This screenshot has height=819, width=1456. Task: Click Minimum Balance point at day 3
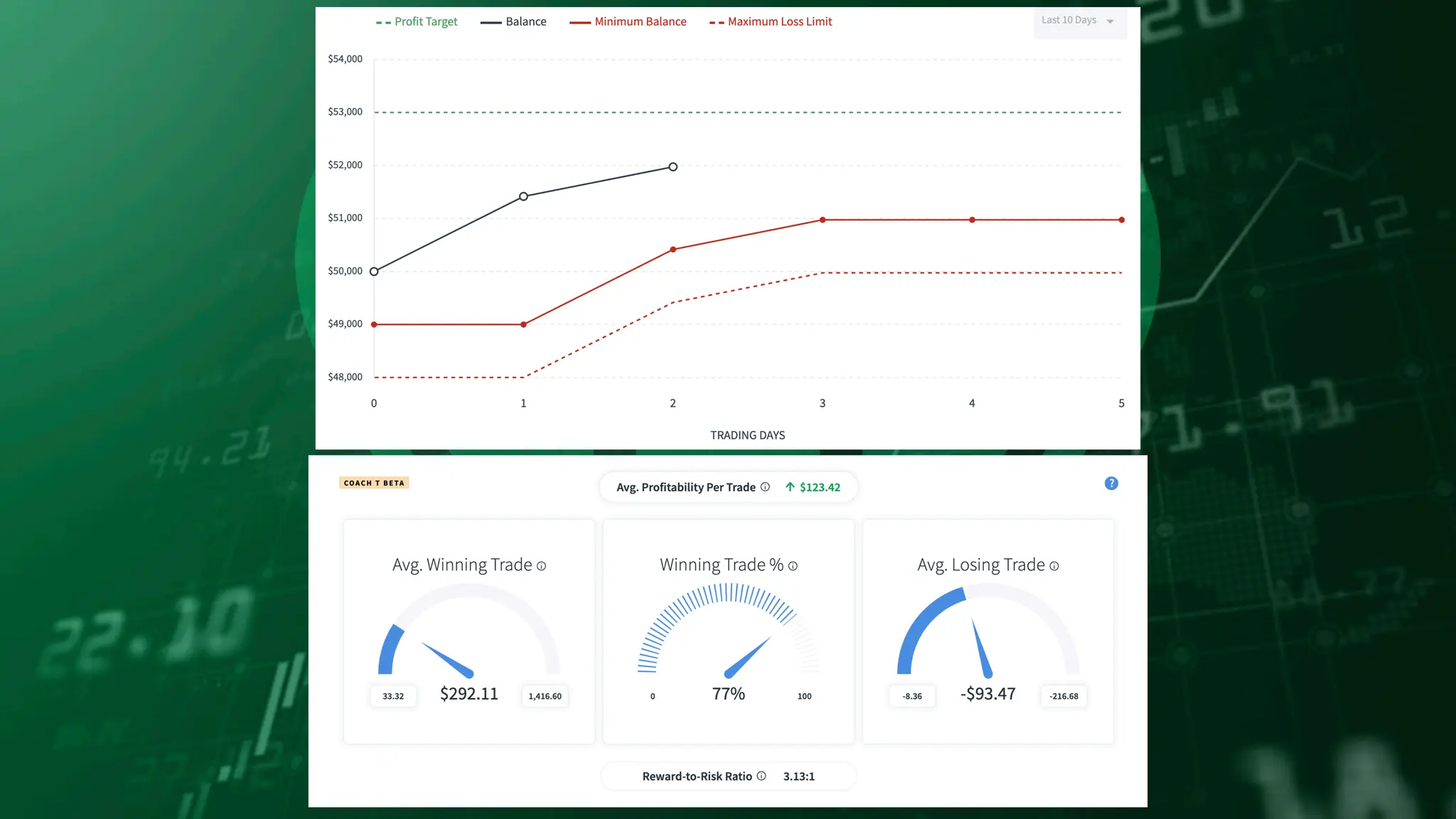823,220
